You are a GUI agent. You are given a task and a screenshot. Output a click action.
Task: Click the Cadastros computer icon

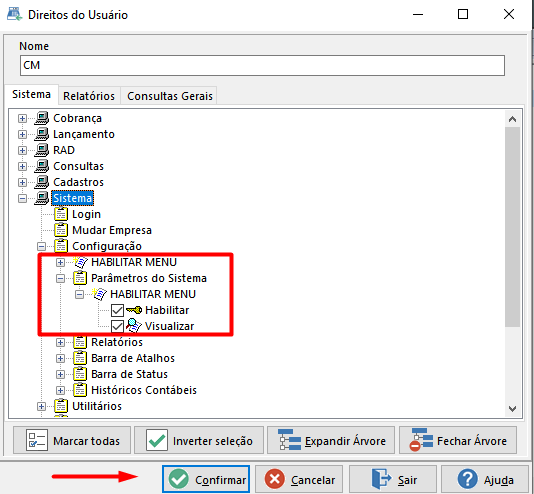pyautogui.click(x=42, y=182)
